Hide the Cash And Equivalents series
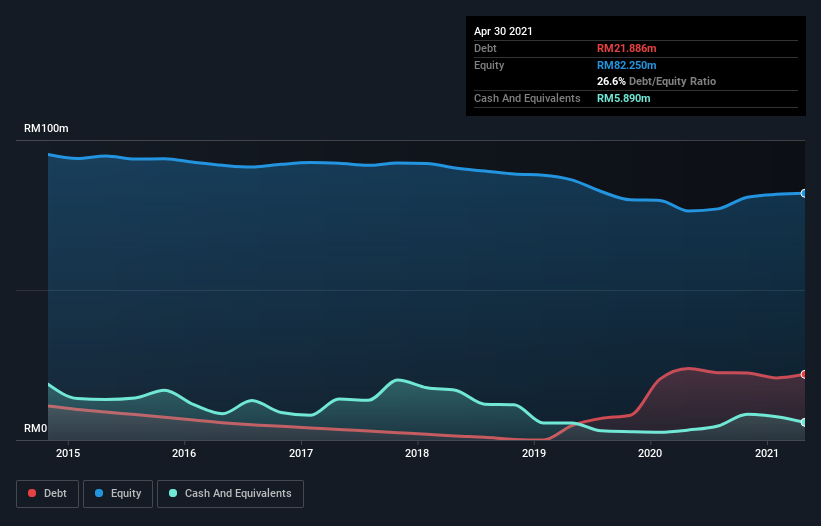 [x=230, y=493]
